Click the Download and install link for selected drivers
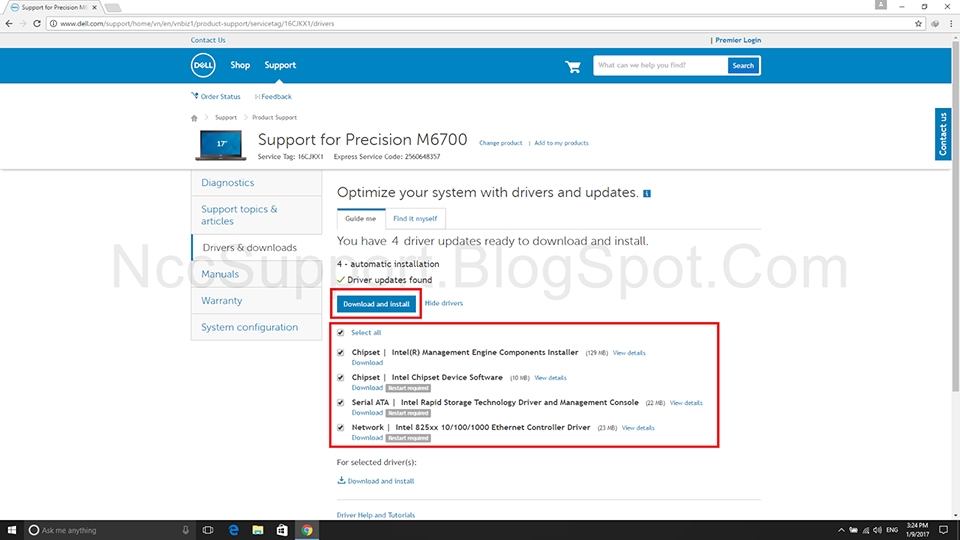Image resolution: width=960 pixels, height=540 pixels. 381,481
